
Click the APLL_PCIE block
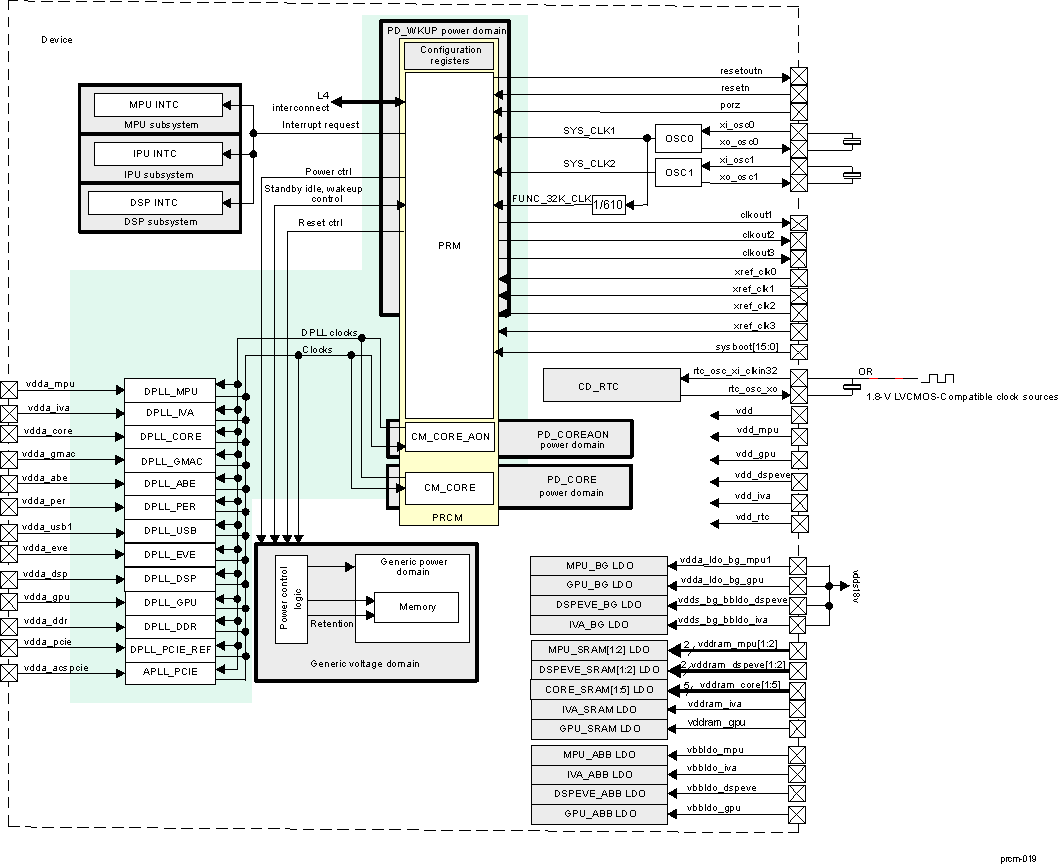[172, 673]
